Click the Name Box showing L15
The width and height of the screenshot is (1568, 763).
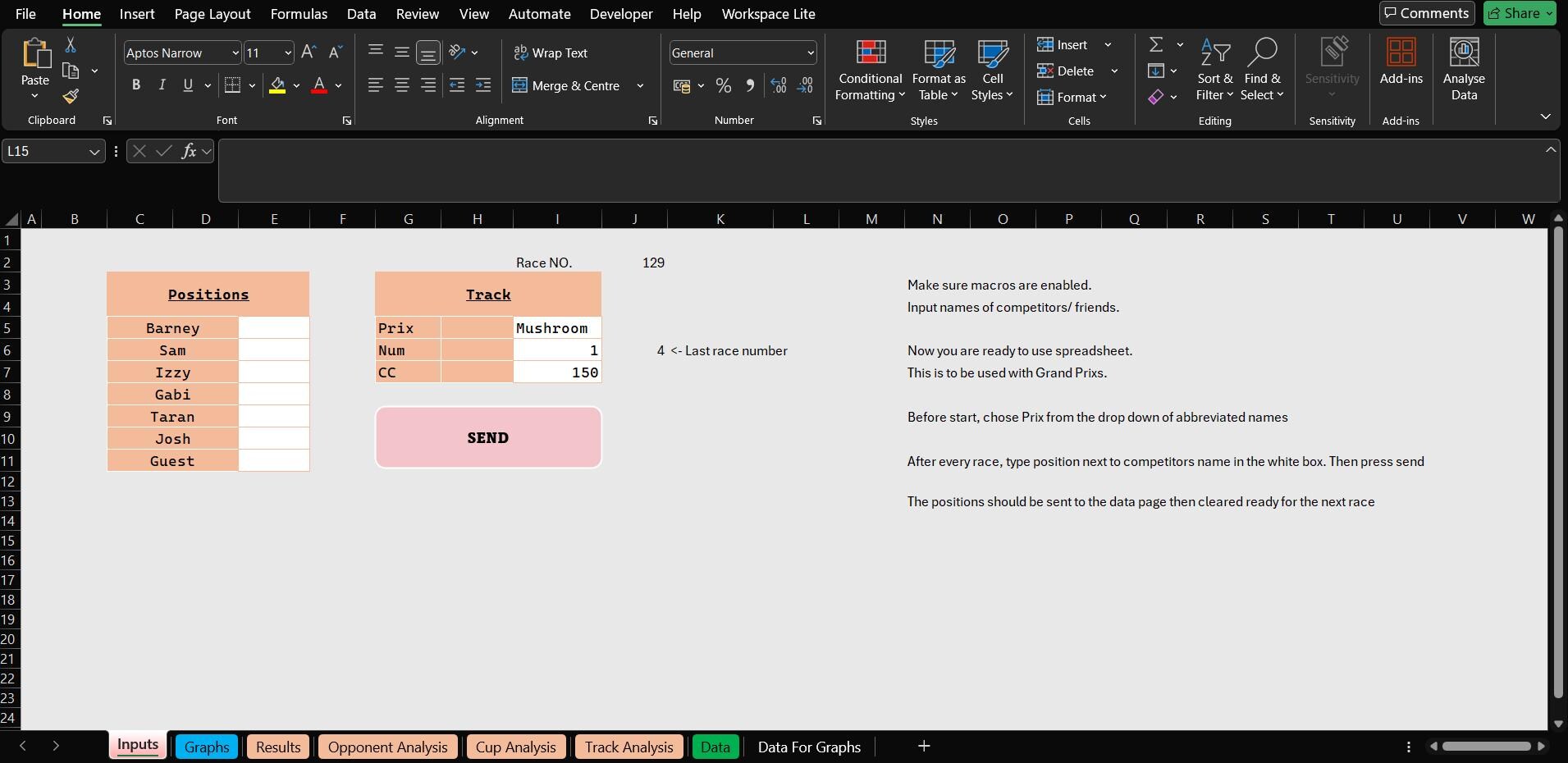coord(45,151)
